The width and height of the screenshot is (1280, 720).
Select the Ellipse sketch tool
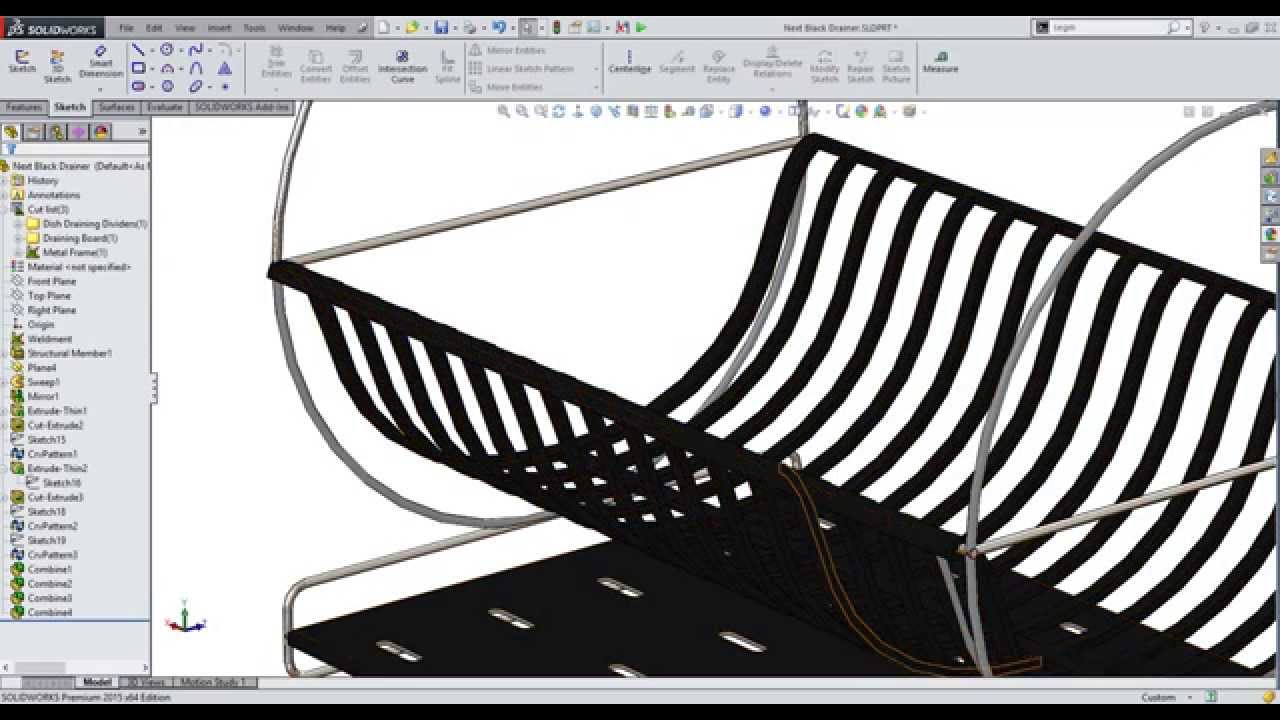196,86
